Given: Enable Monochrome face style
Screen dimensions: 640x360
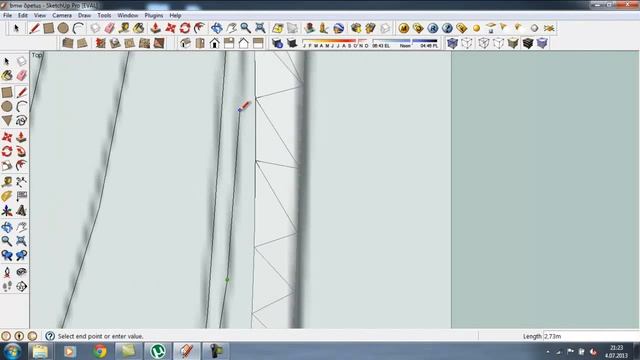Looking at the screenshot, I should click(x=542, y=43).
